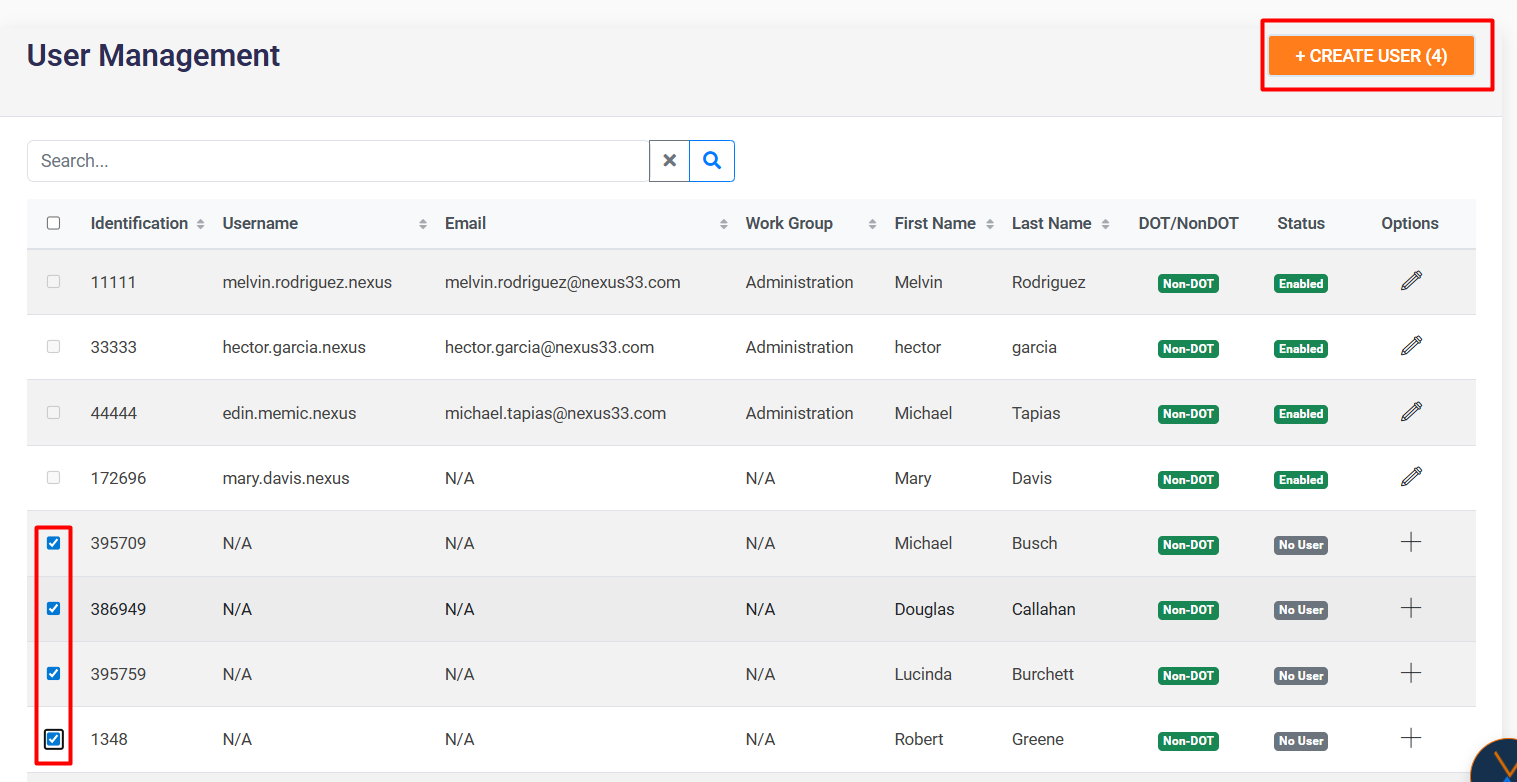Sort by Work Group column arrows
This screenshot has width=1517, height=782.
pyautogui.click(x=872, y=224)
